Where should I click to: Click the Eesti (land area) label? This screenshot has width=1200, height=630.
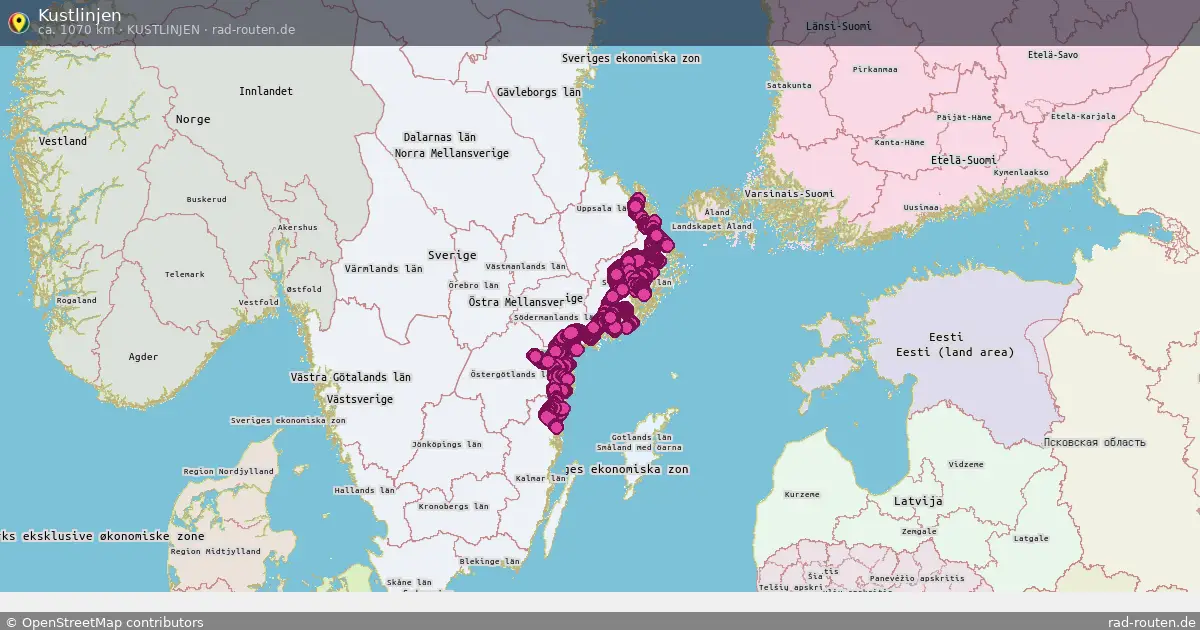[x=954, y=352]
